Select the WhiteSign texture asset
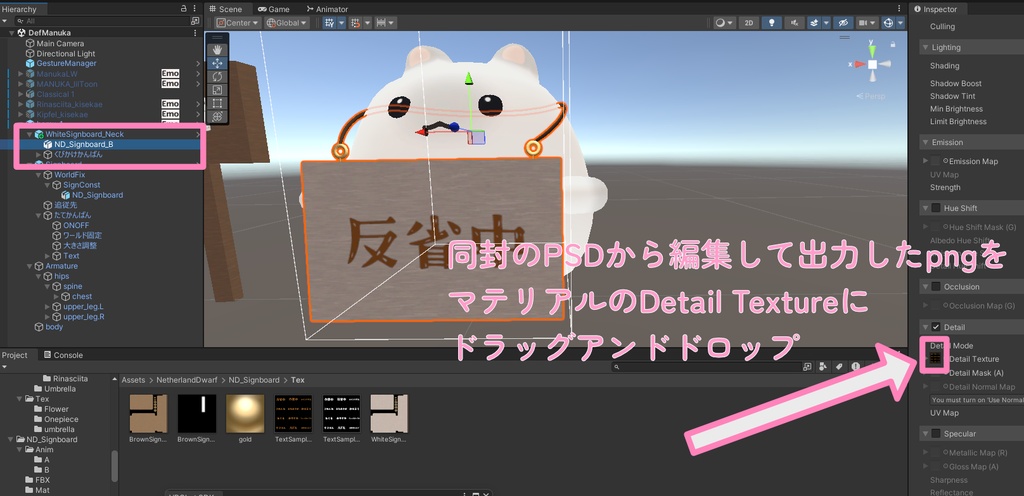 (x=389, y=418)
